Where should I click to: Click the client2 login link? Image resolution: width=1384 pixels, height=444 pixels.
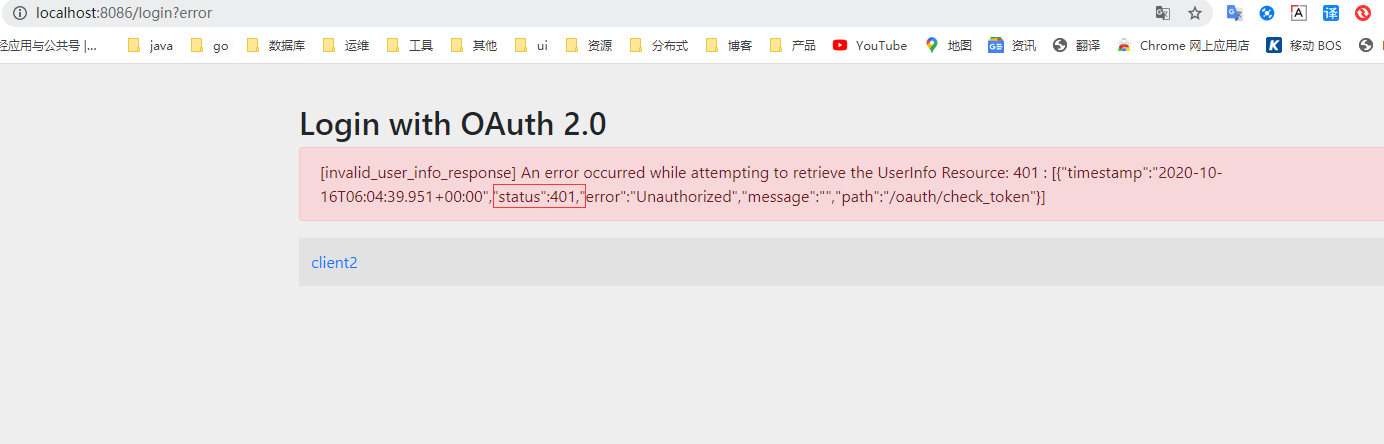click(x=334, y=263)
